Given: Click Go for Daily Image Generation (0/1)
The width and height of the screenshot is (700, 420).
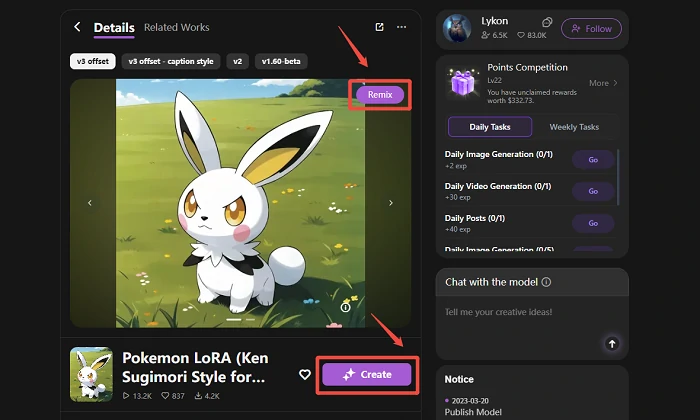Looking at the screenshot, I should pos(593,160).
